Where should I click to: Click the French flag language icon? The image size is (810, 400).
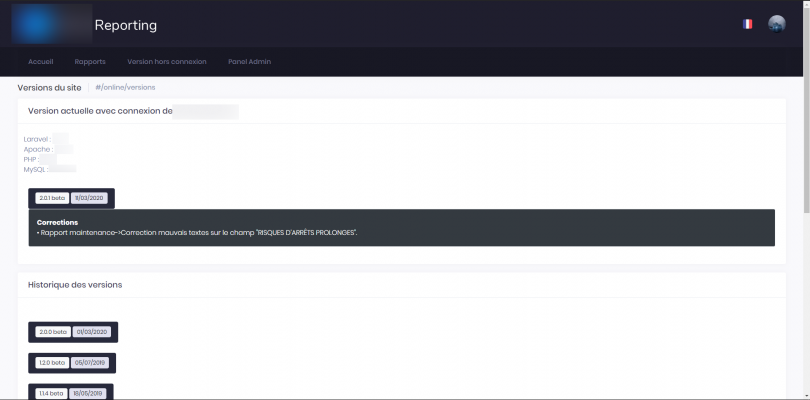(x=747, y=24)
